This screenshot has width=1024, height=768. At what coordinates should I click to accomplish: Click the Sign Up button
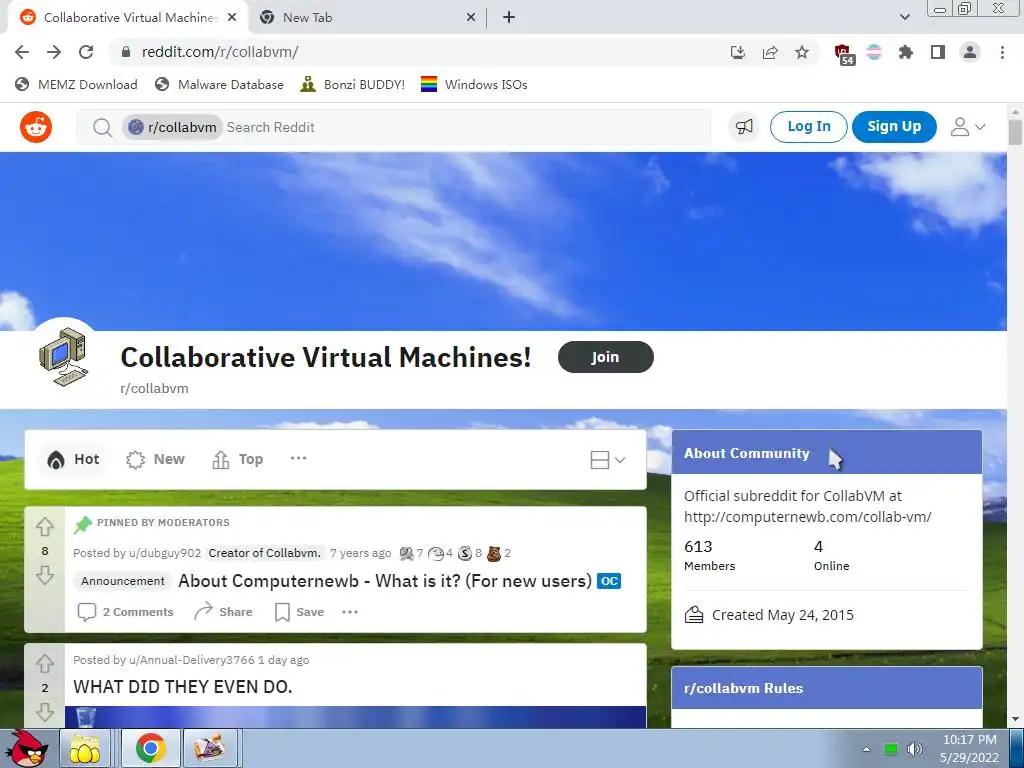pyautogui.click(x=894, y=127)
